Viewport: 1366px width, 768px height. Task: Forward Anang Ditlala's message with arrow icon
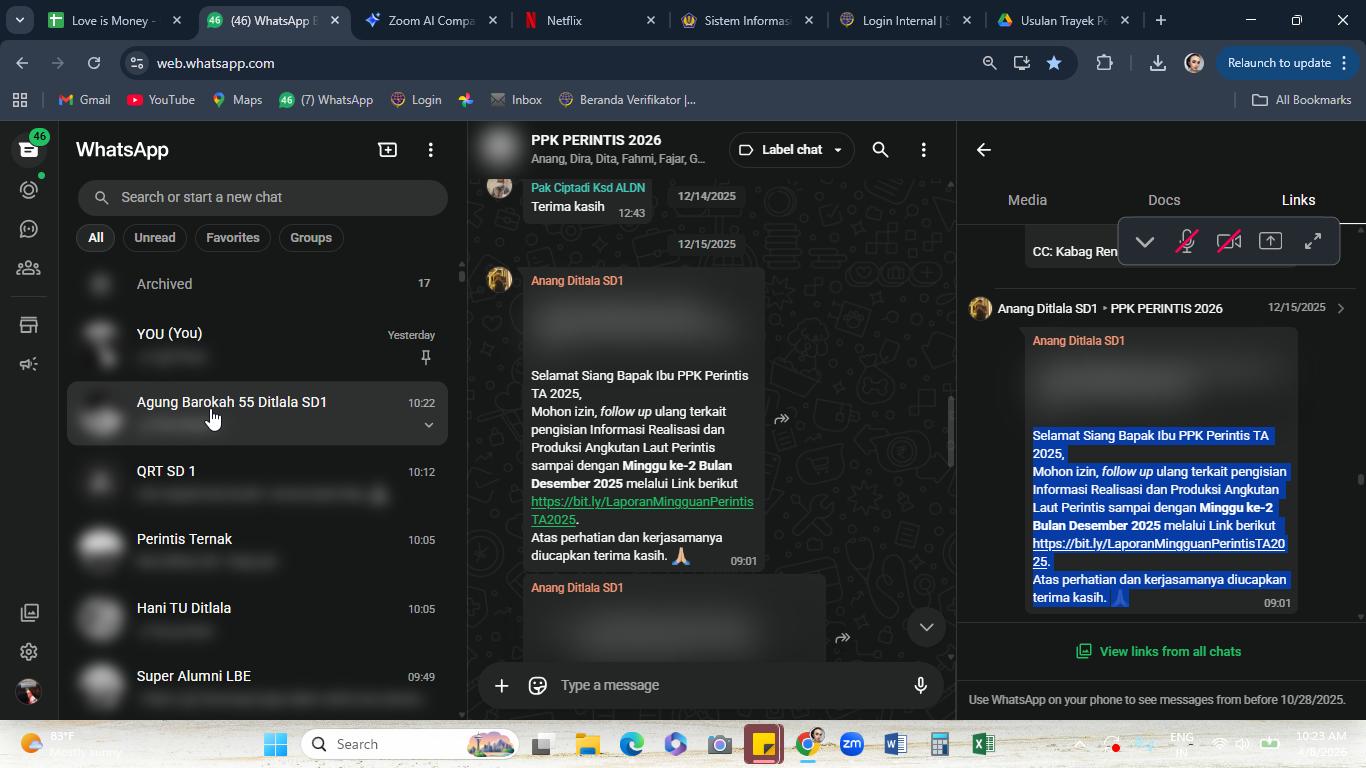[x=782, y=419]
